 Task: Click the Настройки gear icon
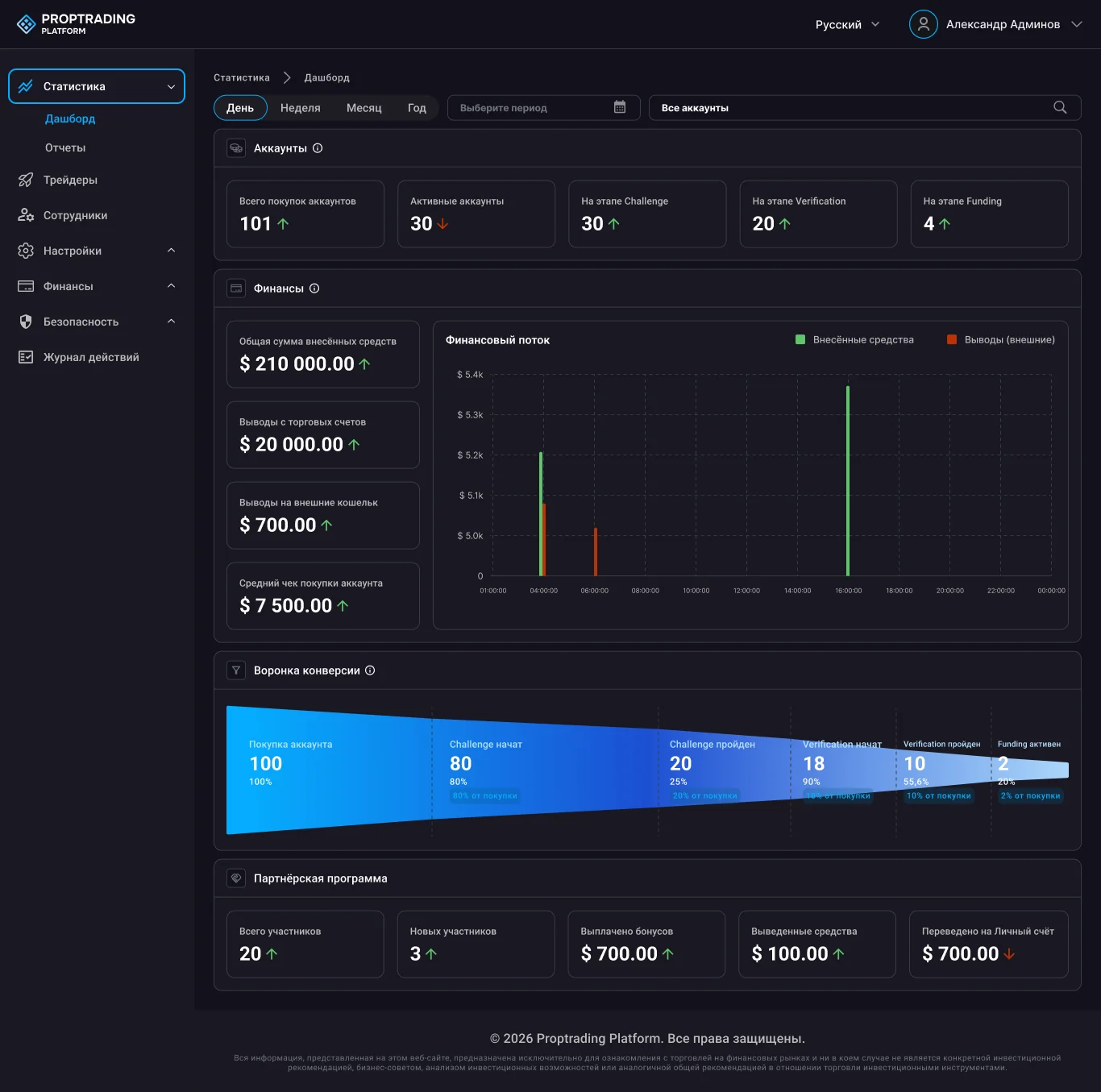(26, 251)
